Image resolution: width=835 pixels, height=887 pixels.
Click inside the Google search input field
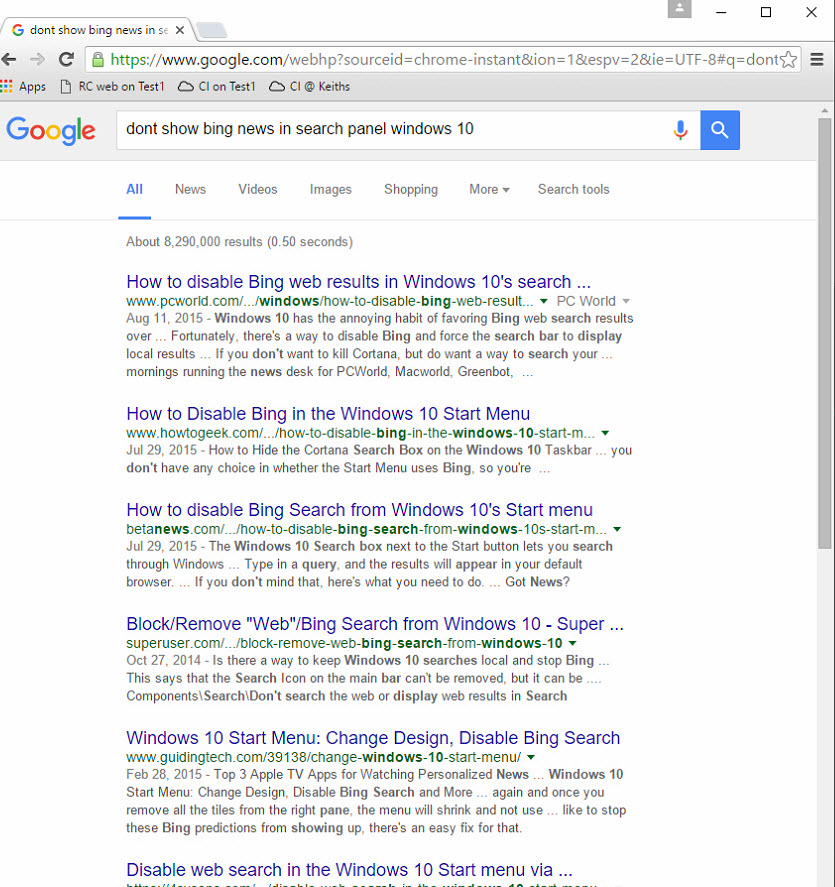pyautogui.click(x=390, y=129)
